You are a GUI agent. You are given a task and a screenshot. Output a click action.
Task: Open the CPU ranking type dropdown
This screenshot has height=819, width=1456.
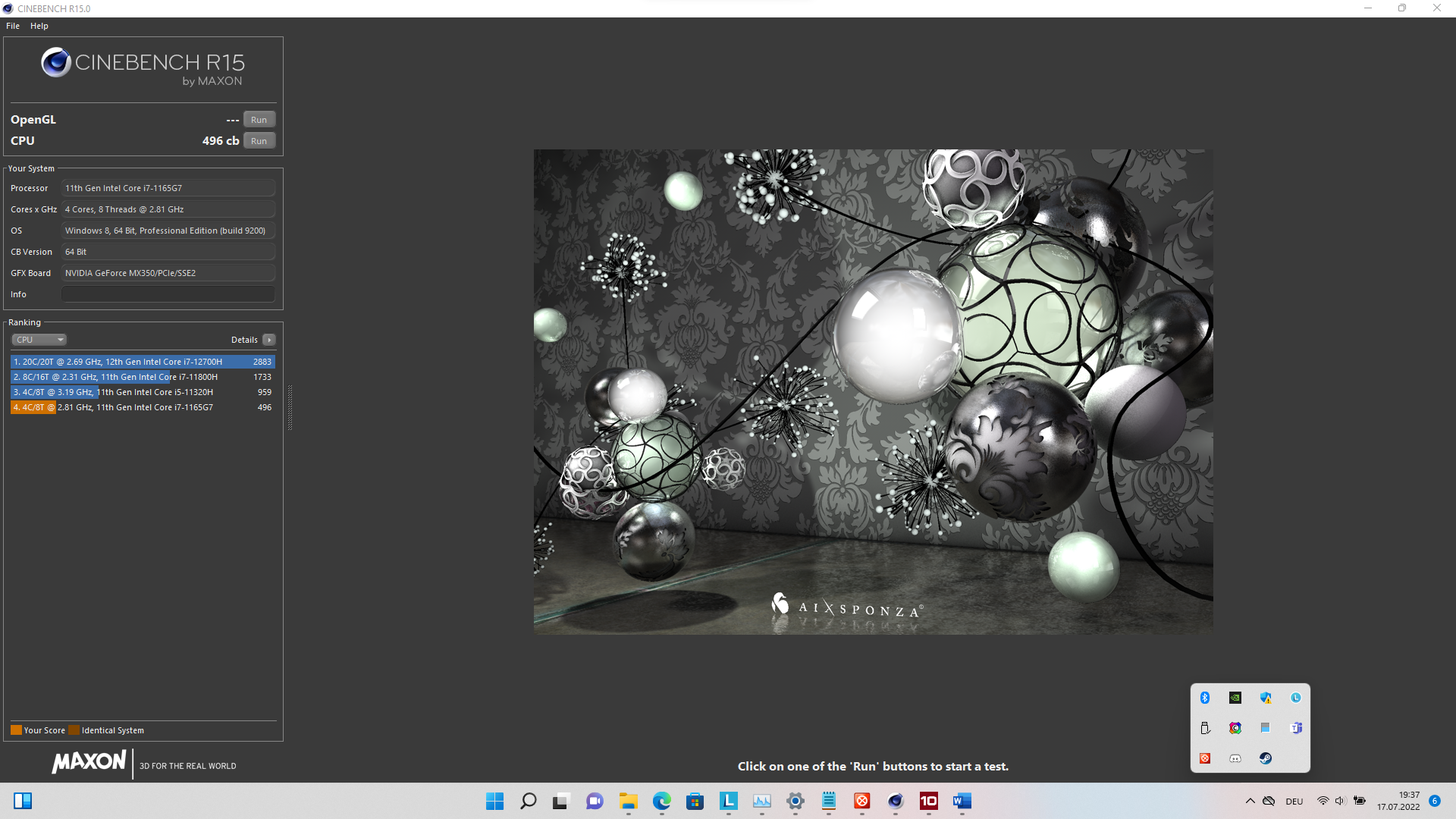[39, 340]
